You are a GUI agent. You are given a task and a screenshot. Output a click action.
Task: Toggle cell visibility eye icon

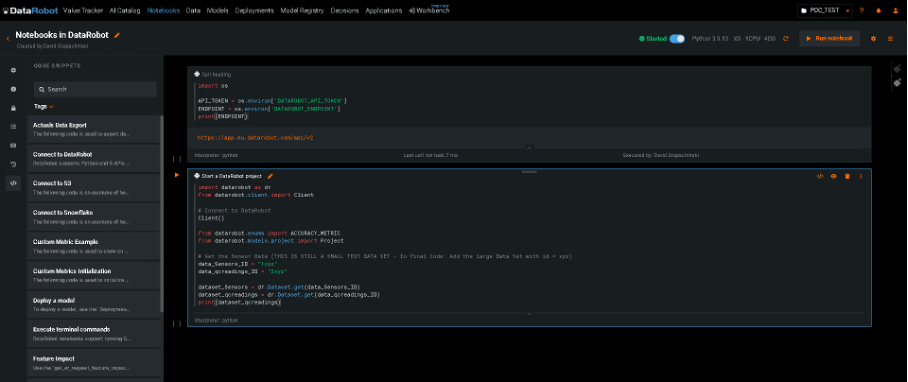point(834,176)
